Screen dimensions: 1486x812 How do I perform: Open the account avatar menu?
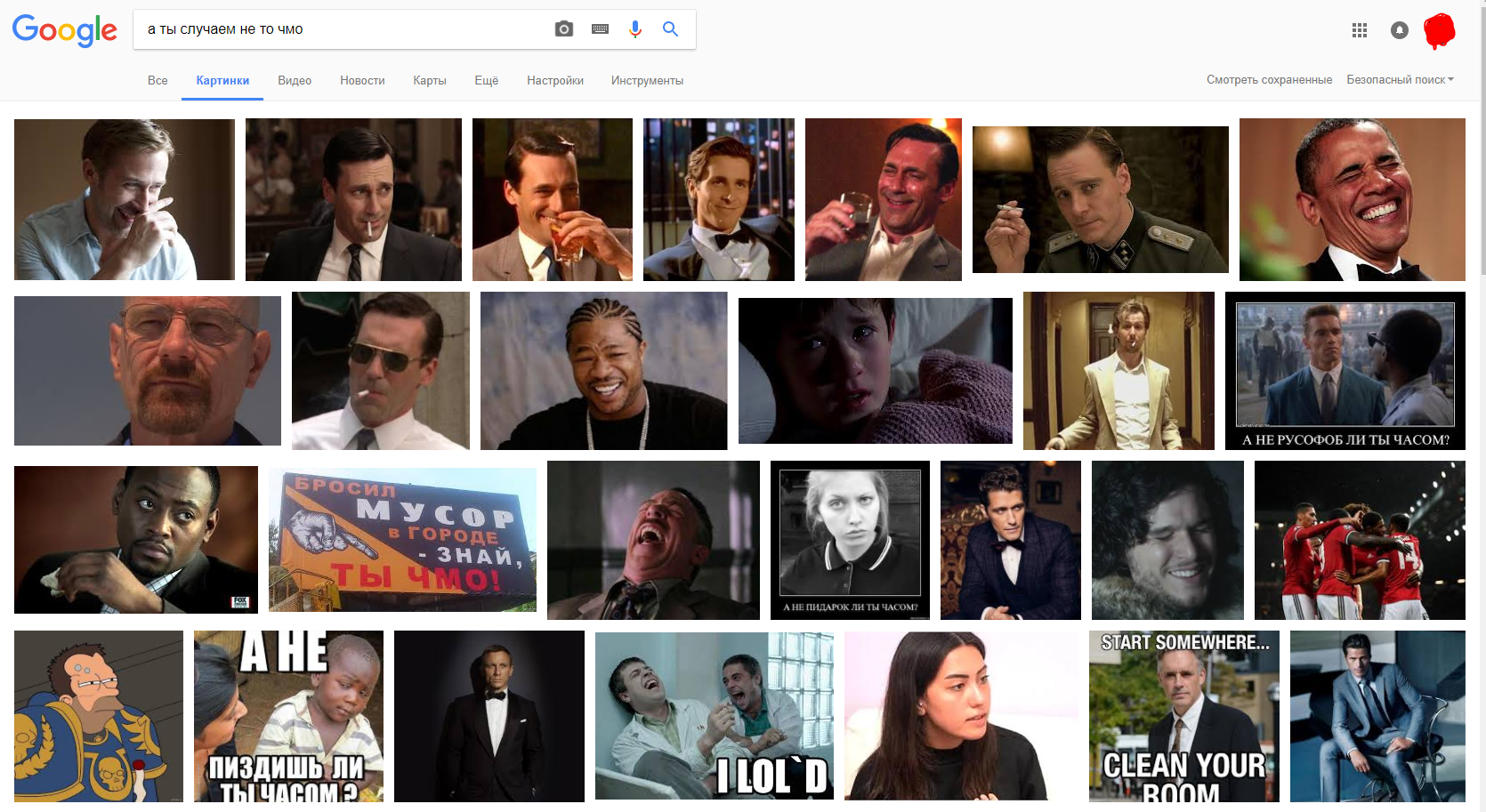(1440, 30)
